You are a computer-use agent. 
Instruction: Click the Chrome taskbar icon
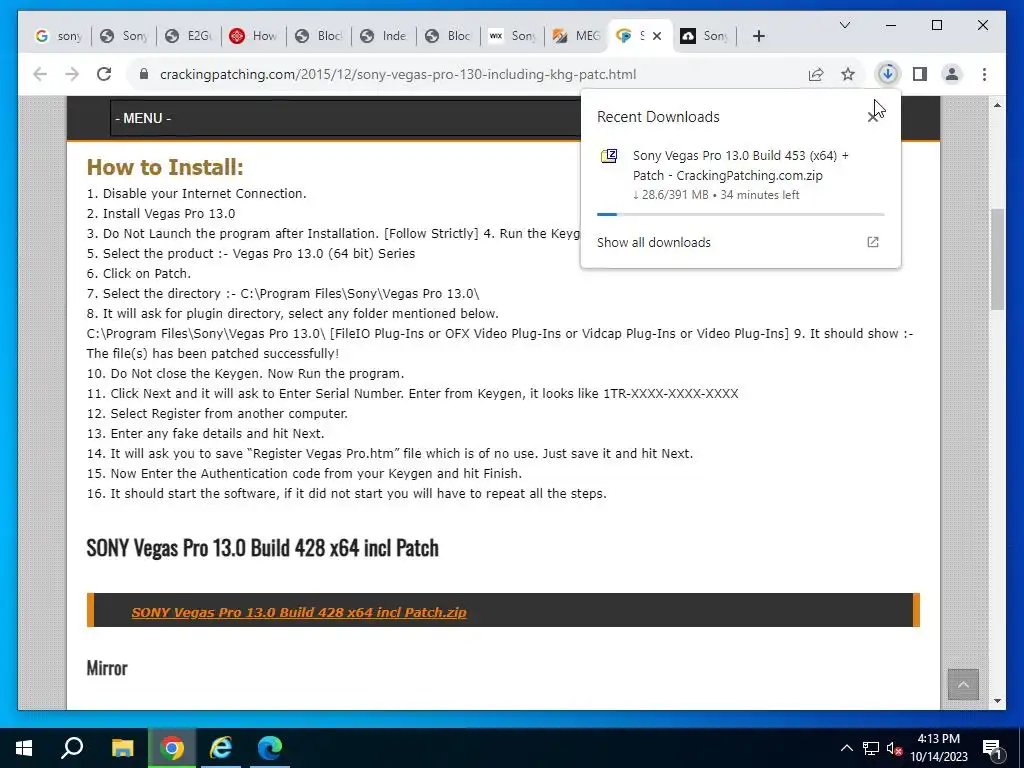(x=172, y=748)
